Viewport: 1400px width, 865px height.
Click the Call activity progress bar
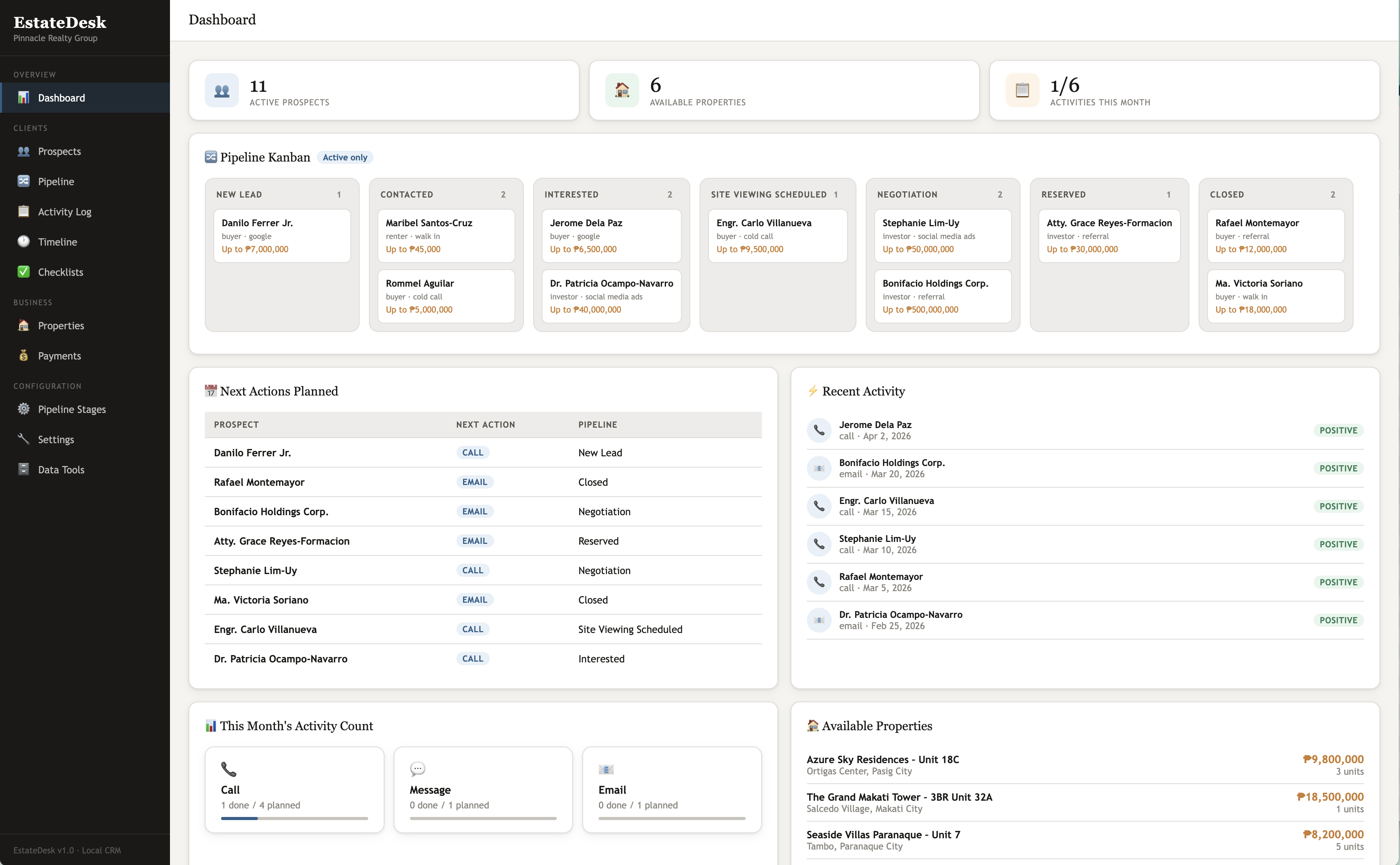point(294,818)
